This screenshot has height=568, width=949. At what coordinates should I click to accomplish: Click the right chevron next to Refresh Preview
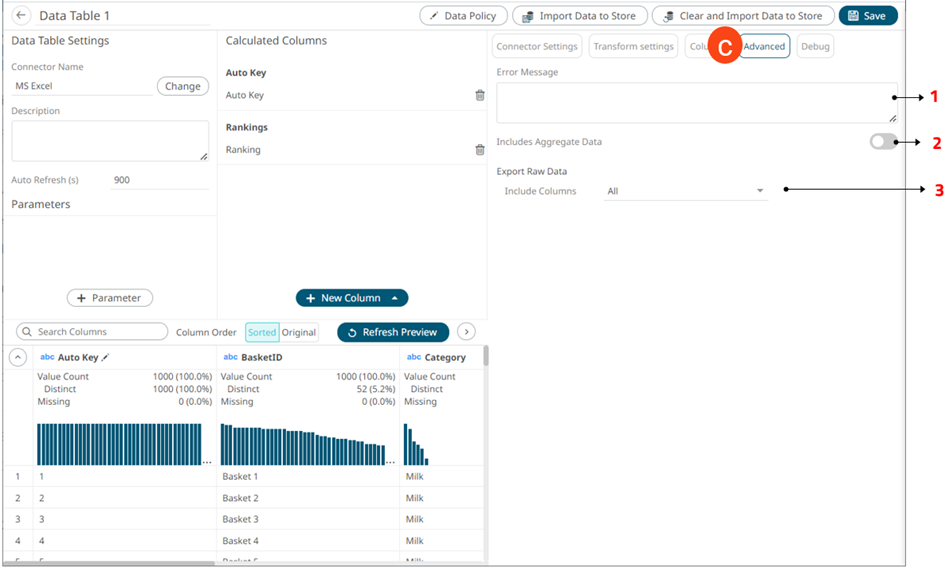[x=466, y=332]
